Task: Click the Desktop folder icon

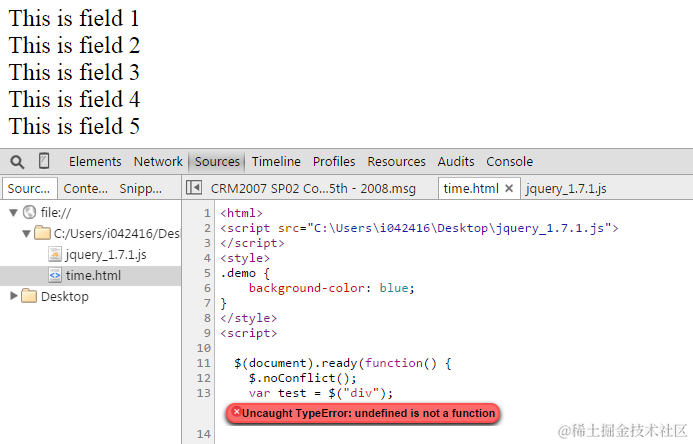Action: [x=29, y=296]
